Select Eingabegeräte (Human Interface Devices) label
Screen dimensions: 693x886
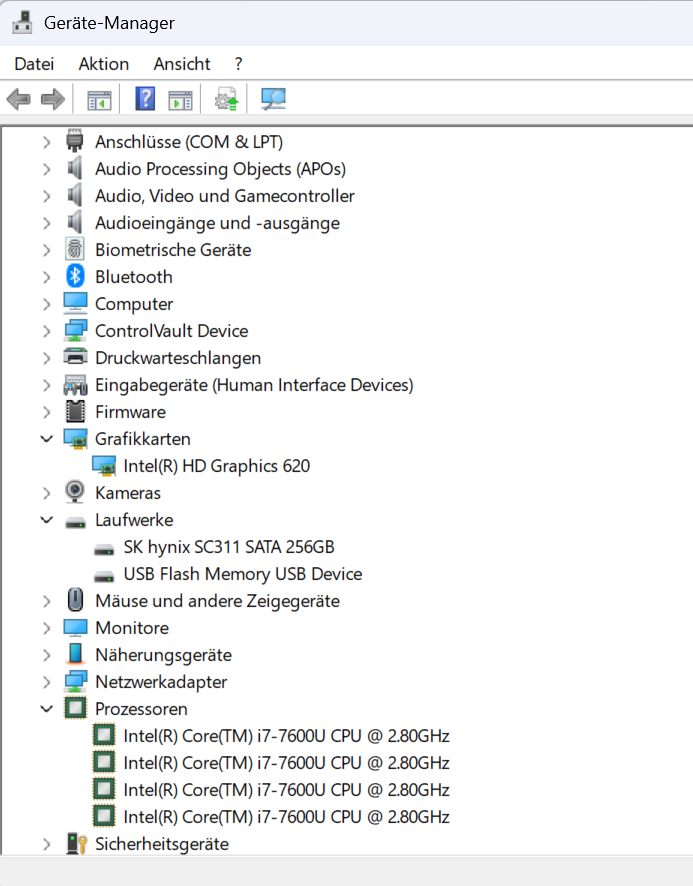(x=254, y=385)
